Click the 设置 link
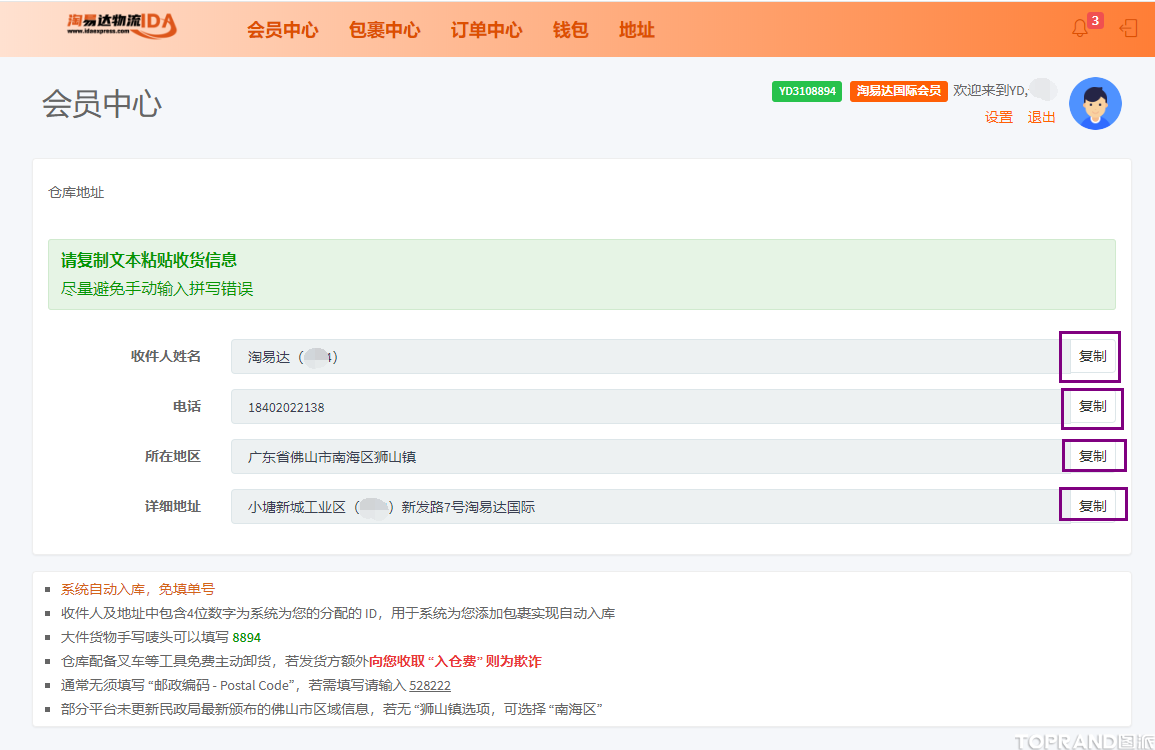 tap(999, 117)
